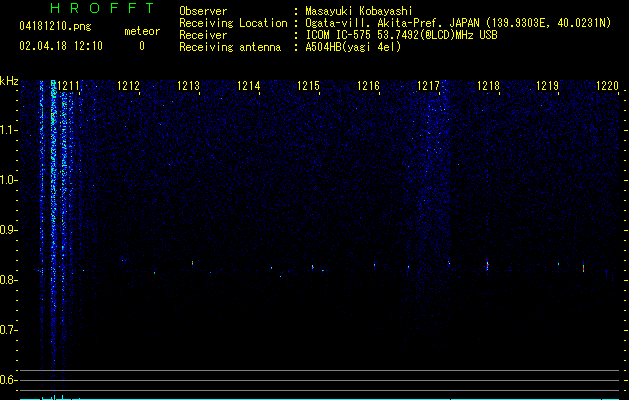
Task: Click the Receiving antenna label
Action: (x=230, y=47)
